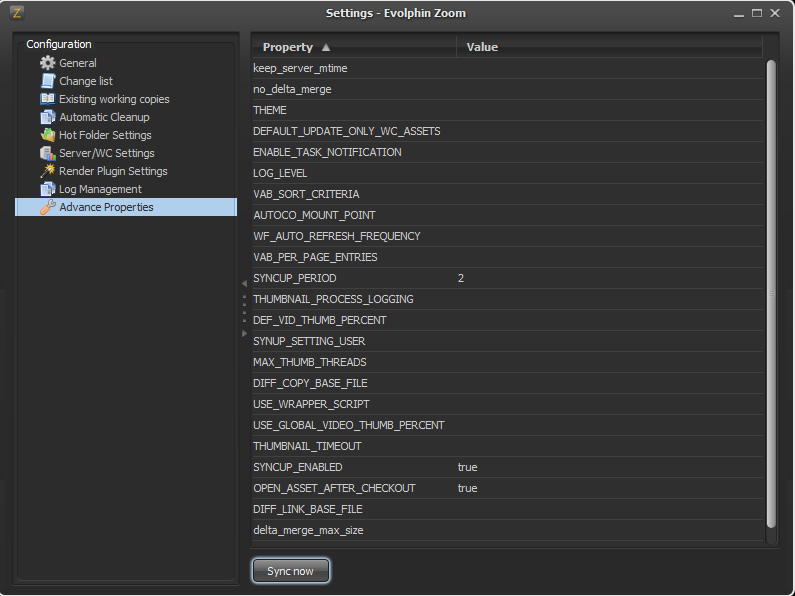Click the value 2 for SYNCUP_PERIOD
Viewport: 795px width, 596px height.
coord(461,278)
